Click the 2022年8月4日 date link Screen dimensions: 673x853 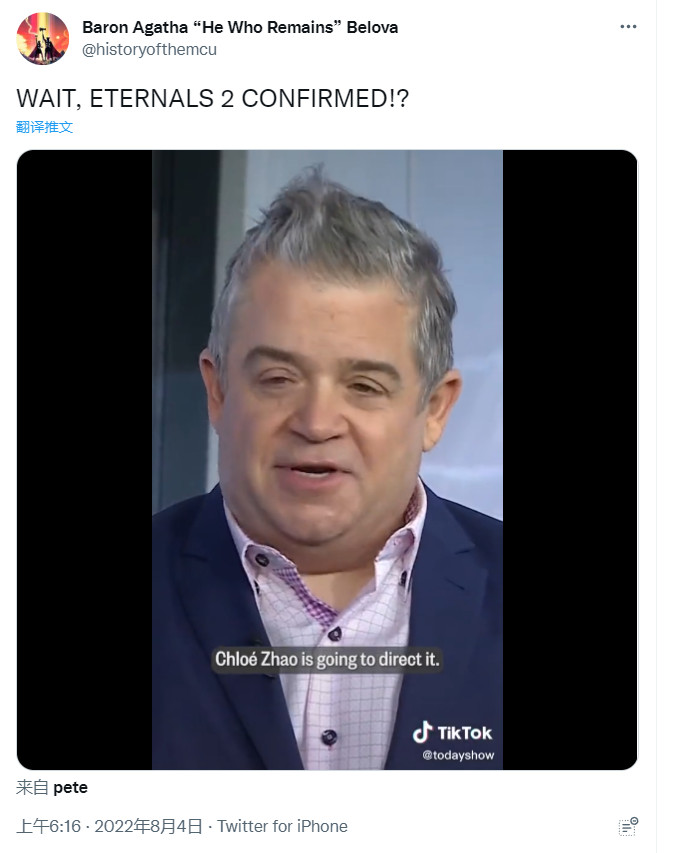(x=149, y=826)
